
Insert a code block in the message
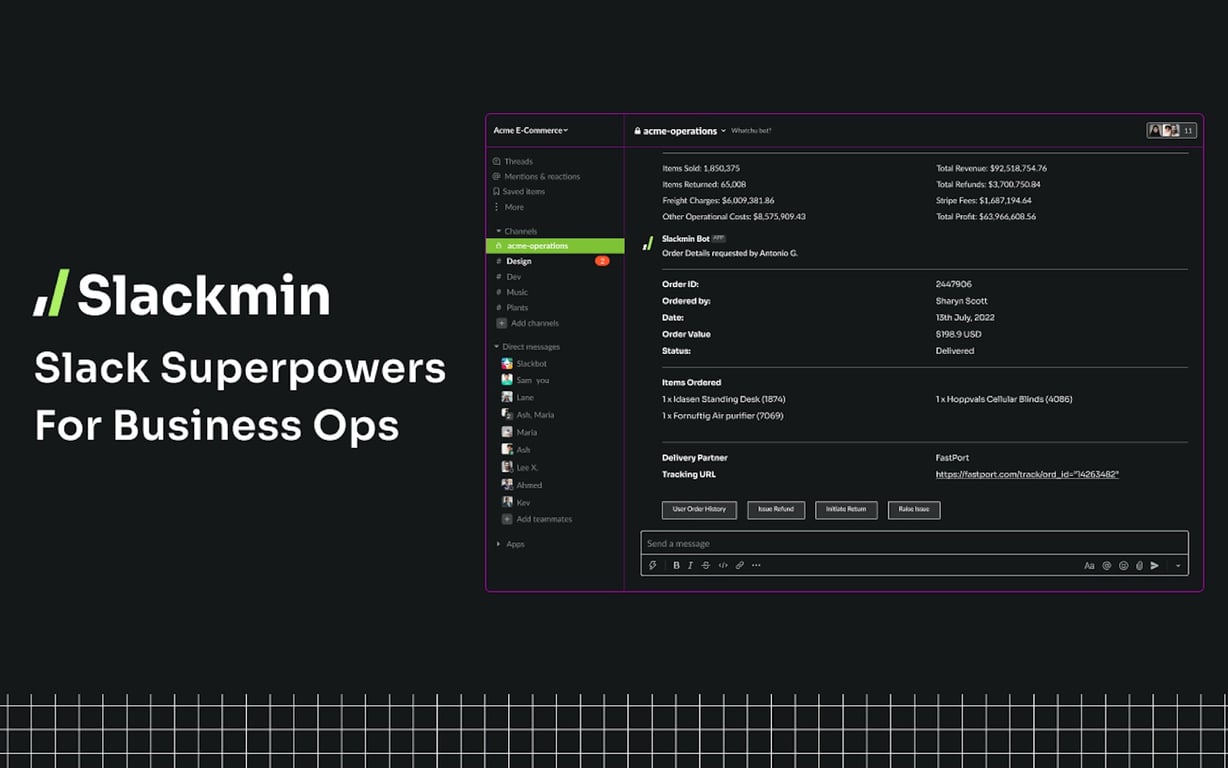click(x=721, y=565)
